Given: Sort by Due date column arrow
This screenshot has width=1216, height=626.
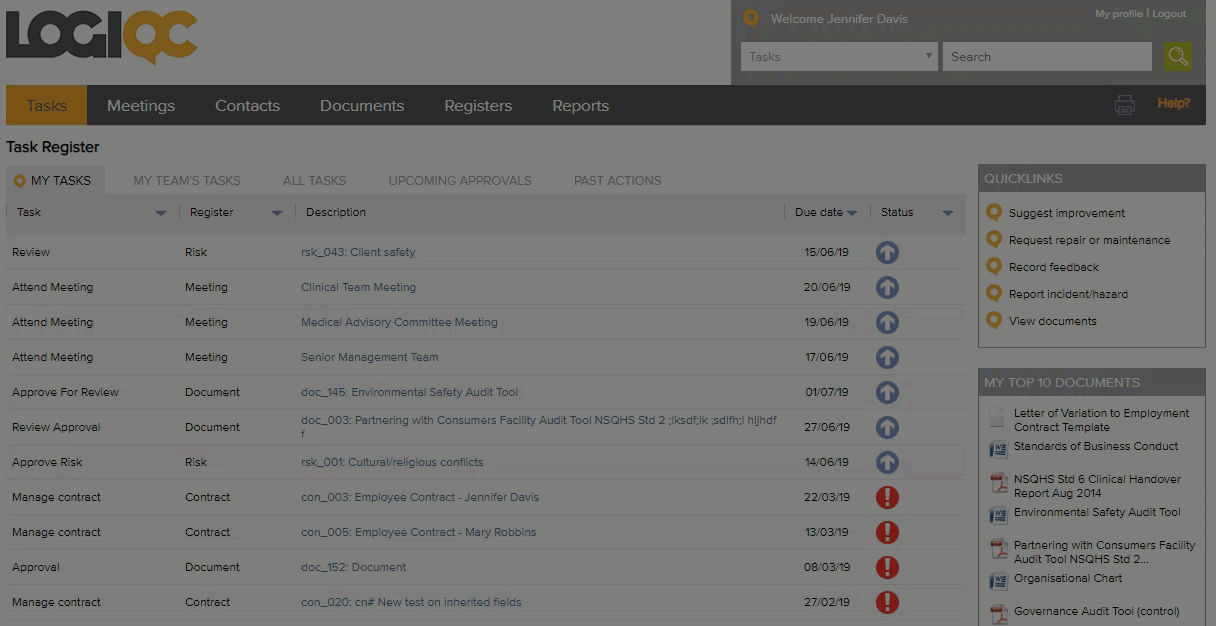Looking at the screenshot, I should point(852,213).
